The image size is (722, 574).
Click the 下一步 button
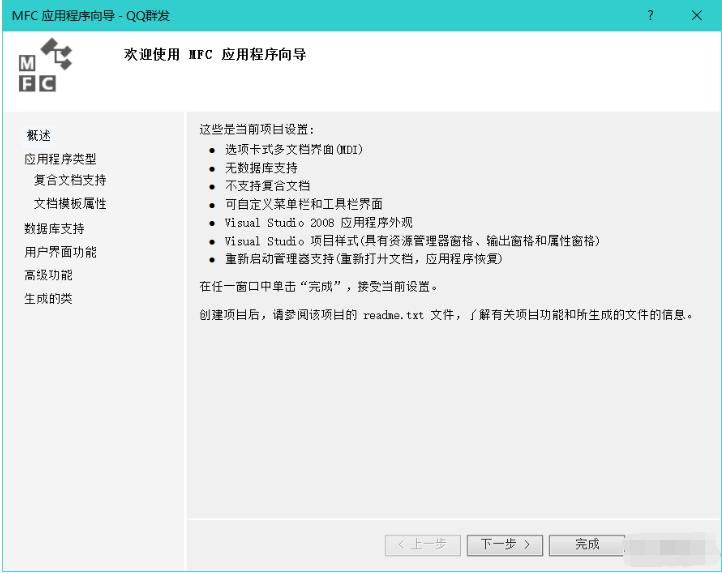(x=505, y=545)
